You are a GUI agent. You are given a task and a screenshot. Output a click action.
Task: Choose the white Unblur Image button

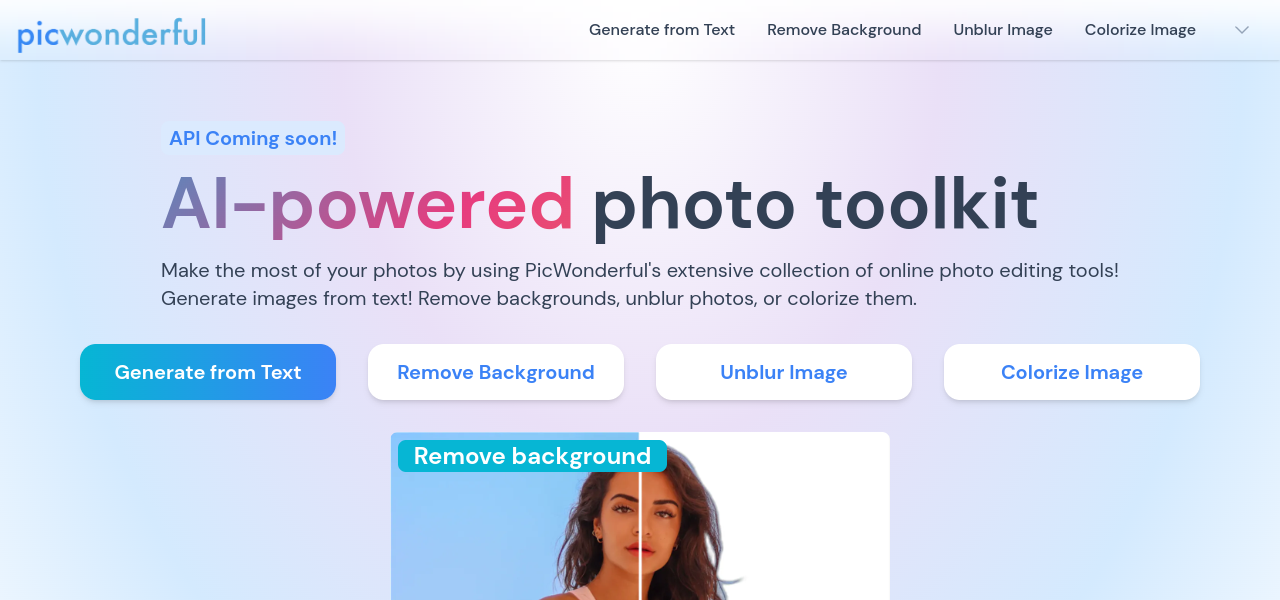[784, 372]
